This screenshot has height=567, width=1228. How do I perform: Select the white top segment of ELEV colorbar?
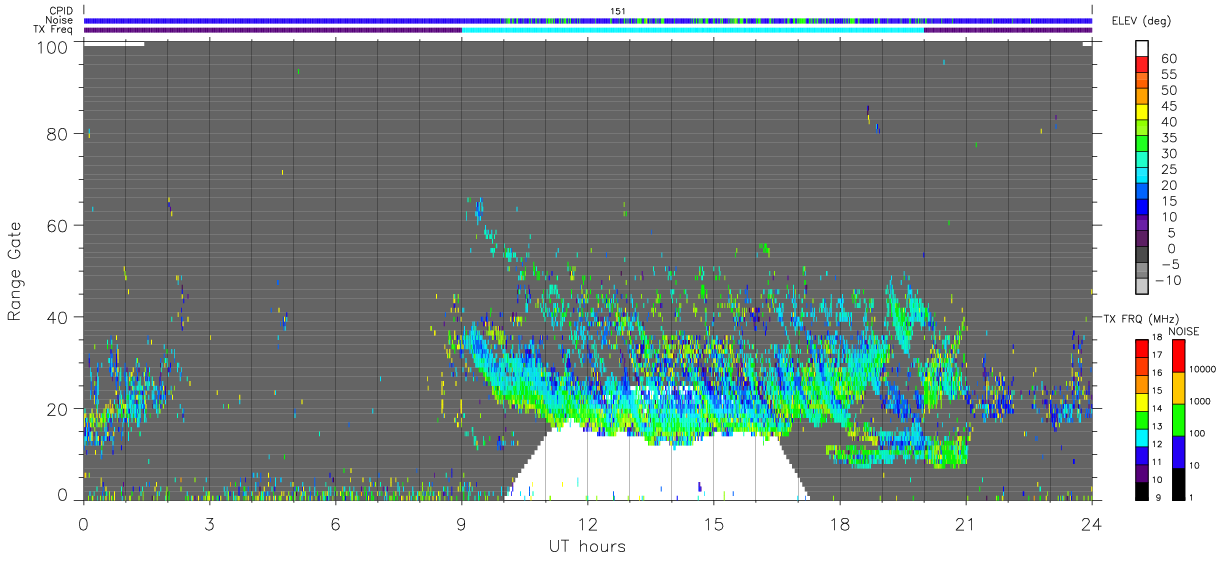point(1142,48)
